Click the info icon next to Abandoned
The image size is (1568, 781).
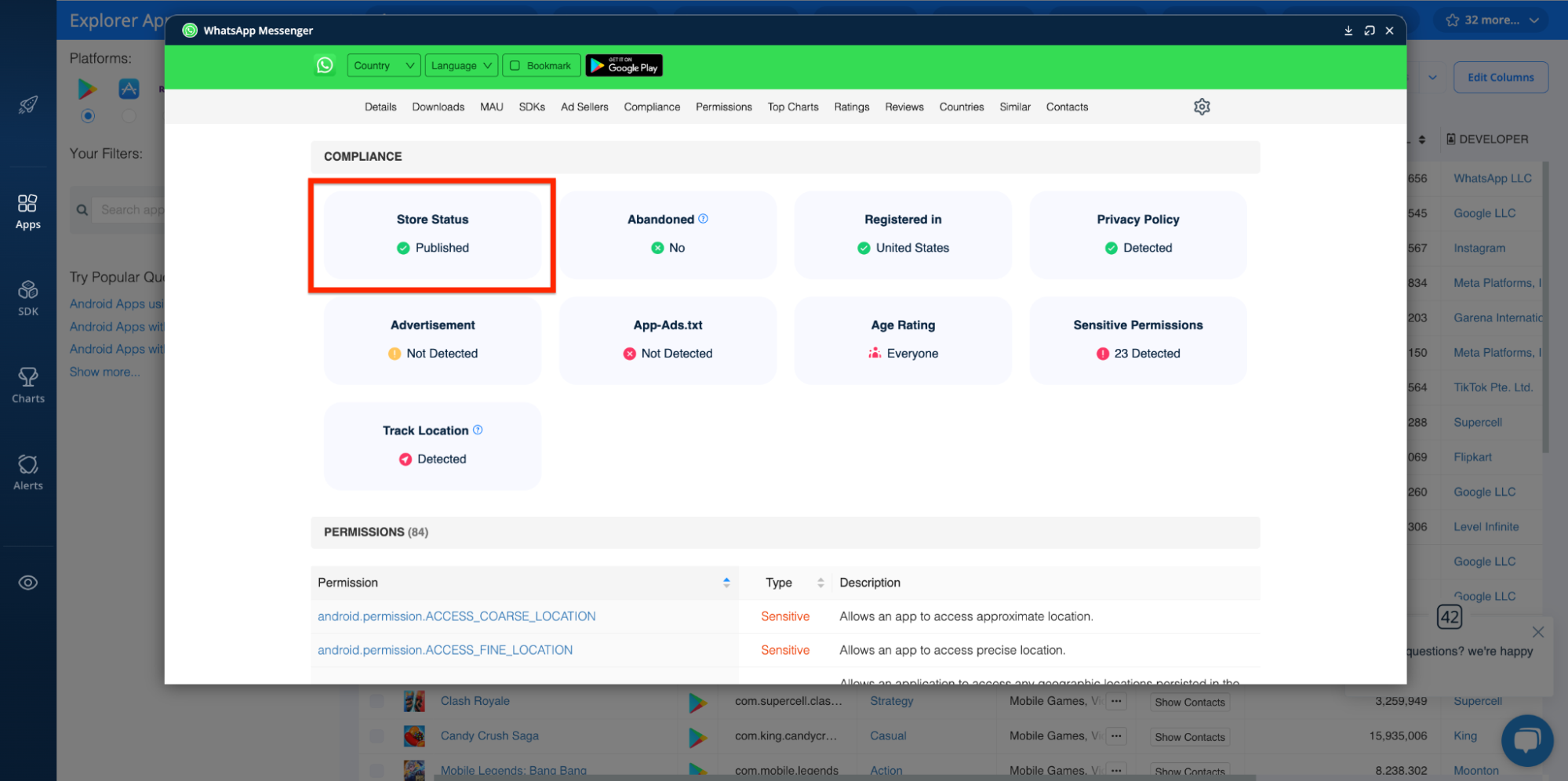click(x=704, y=219)
